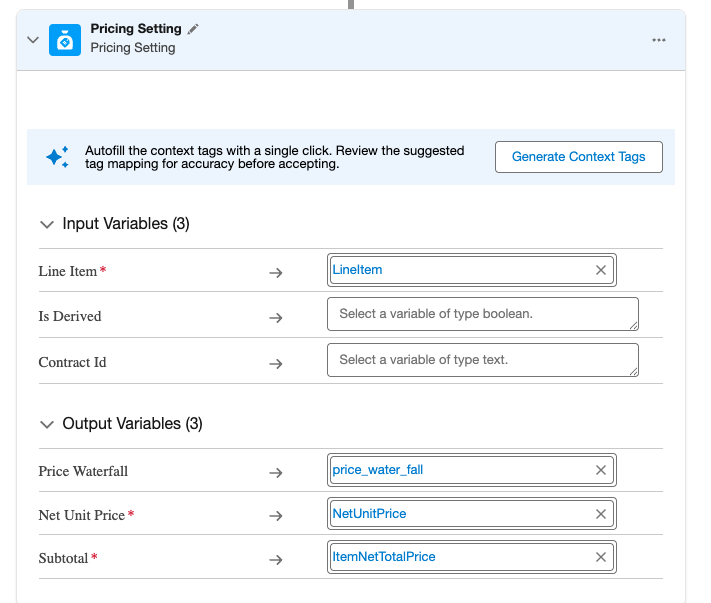This screenshot has width=711, height=603.
Task: Click the sparkle autofill icon
Action: point(57,157)
